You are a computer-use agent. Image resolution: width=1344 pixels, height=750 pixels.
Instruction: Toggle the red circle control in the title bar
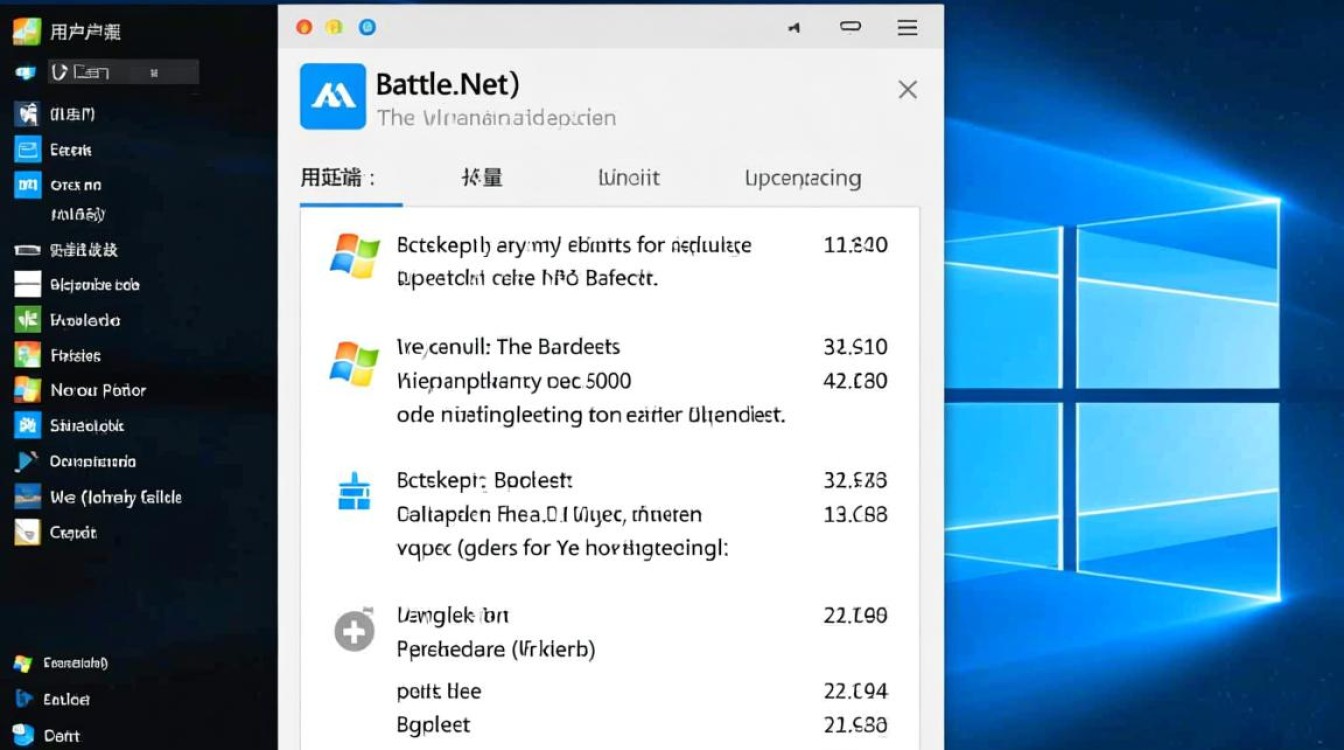304,27
